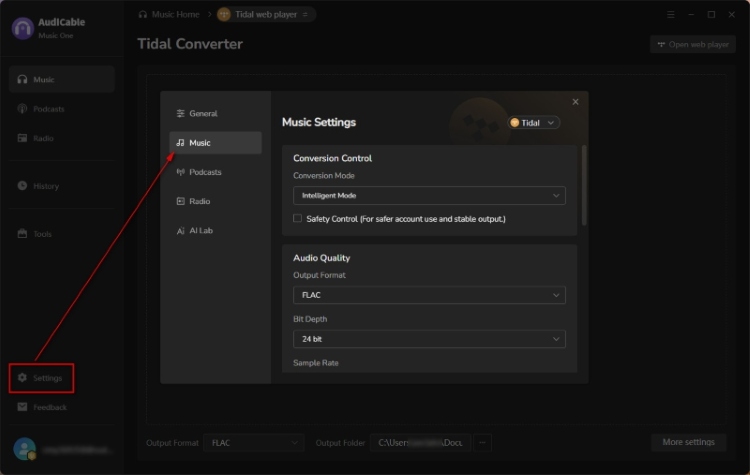The width and height of the screenshot is (750, 475).
Task: Open Podcasts in the left sidebar
Action: pyautogui.click(x=62, y=109)
